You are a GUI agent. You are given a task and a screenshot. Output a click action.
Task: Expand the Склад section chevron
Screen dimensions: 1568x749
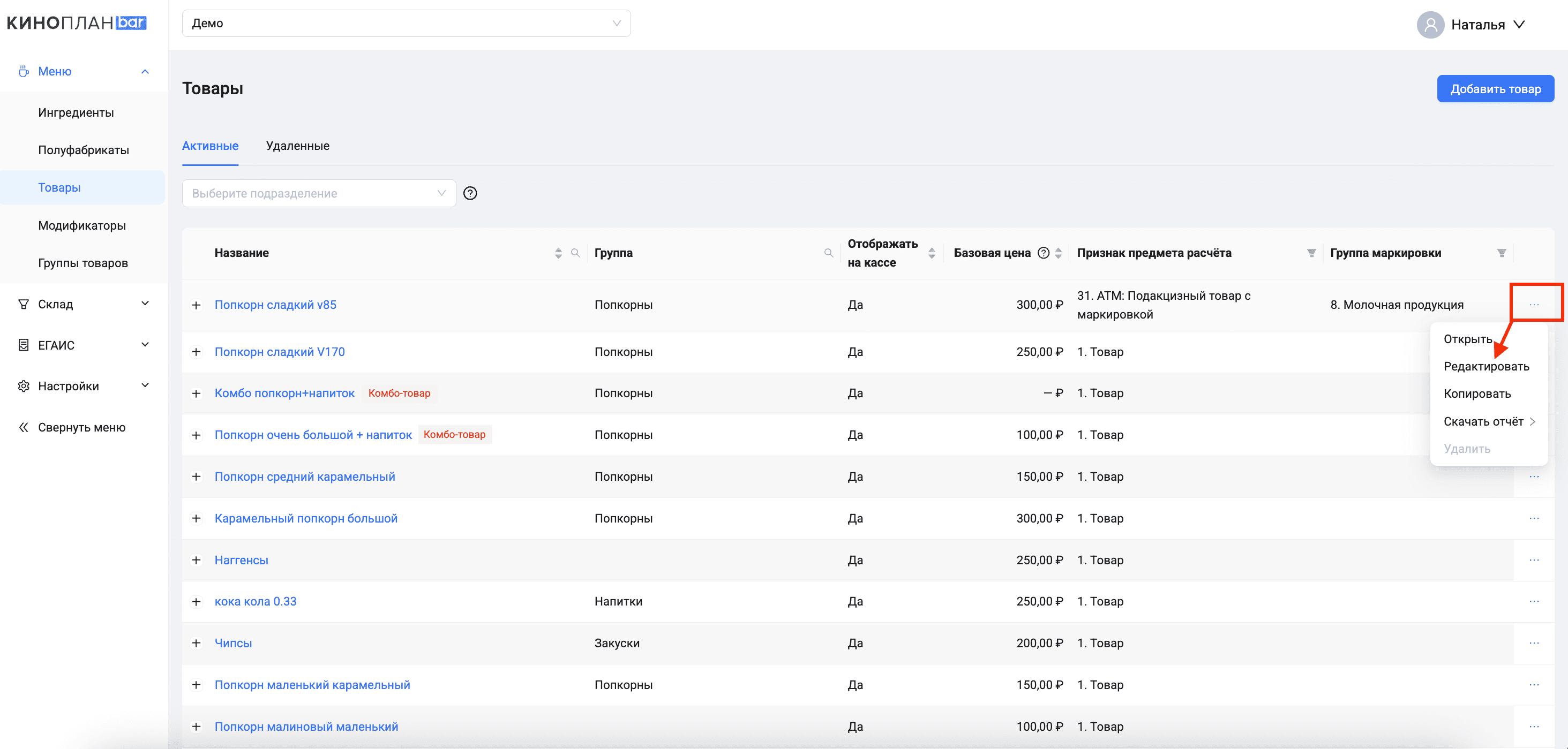(x=145, y=304)
